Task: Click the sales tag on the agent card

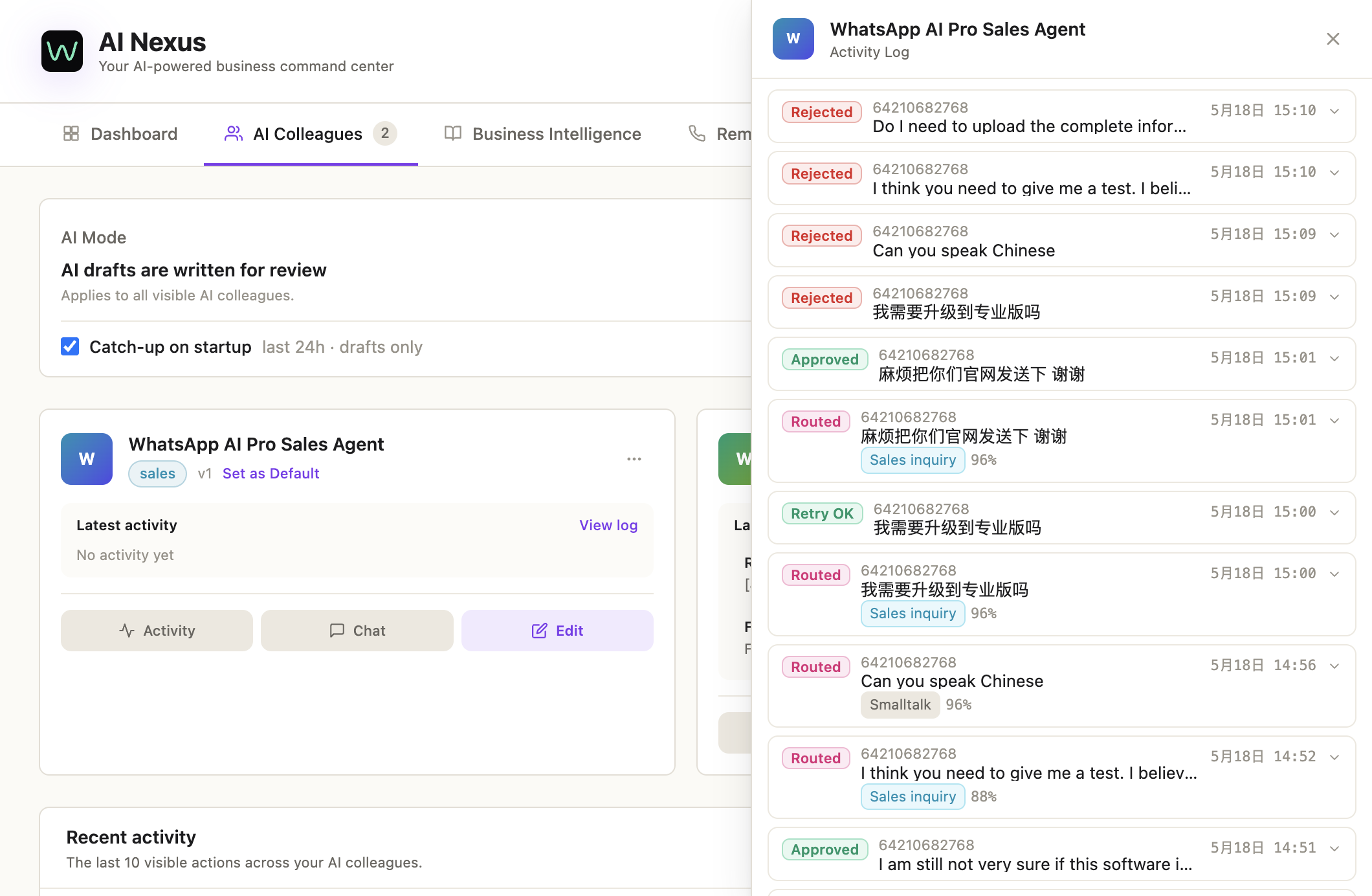Action: pos(157,473)
